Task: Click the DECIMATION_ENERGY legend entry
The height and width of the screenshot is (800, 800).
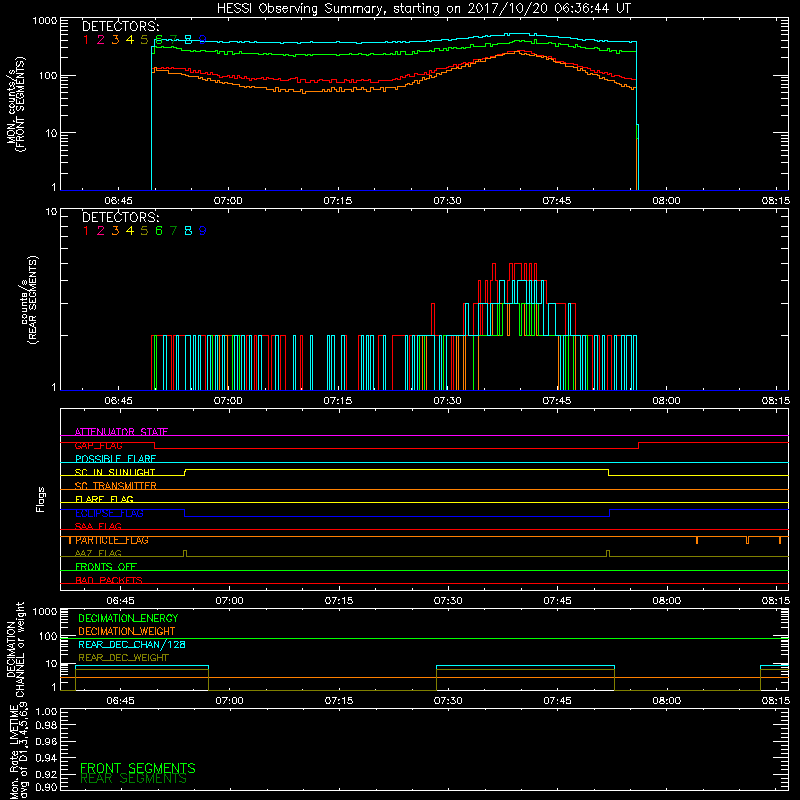Action: tap(128, 618)
